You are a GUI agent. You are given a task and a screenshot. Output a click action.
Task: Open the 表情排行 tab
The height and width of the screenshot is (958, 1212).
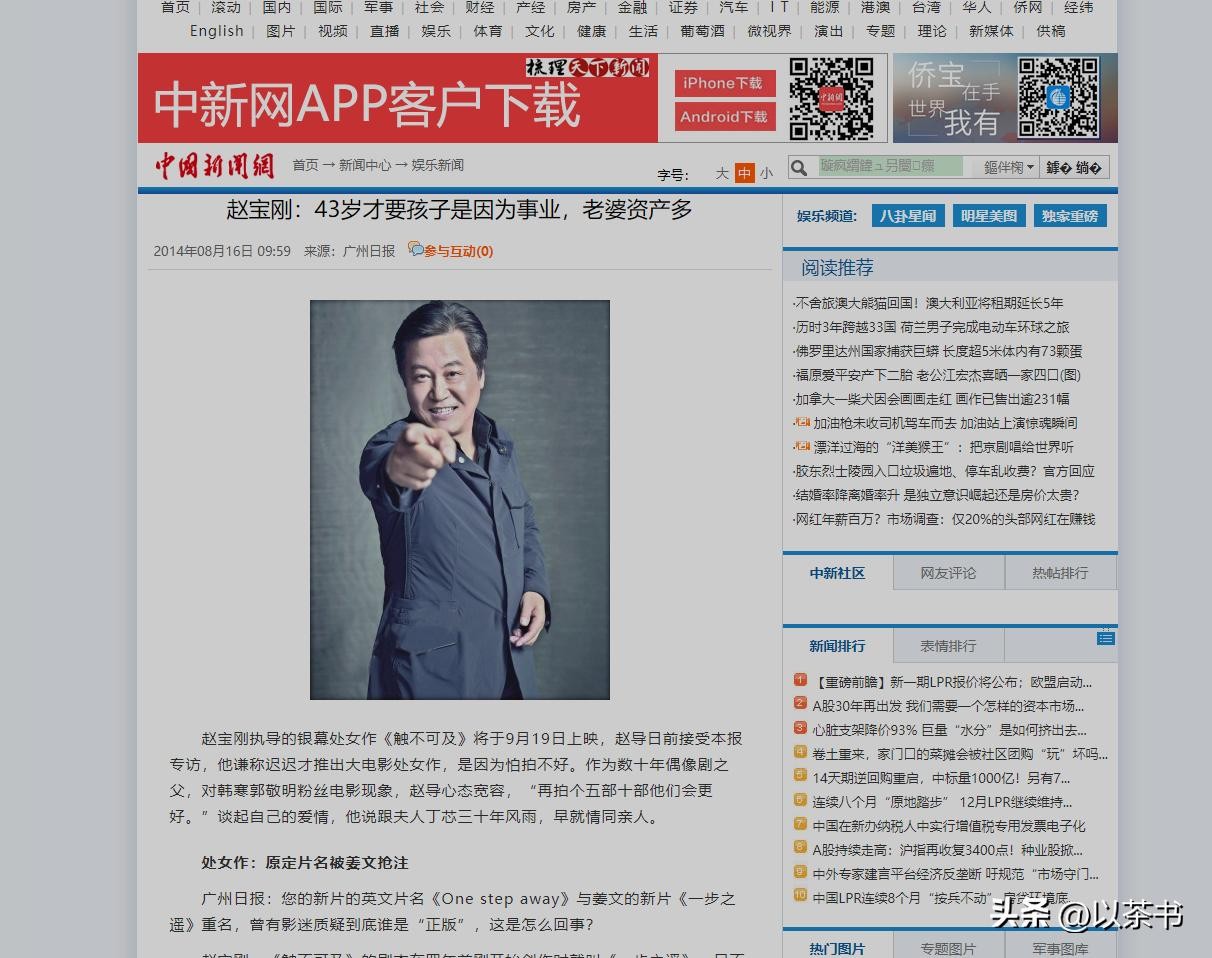(948, 646)
